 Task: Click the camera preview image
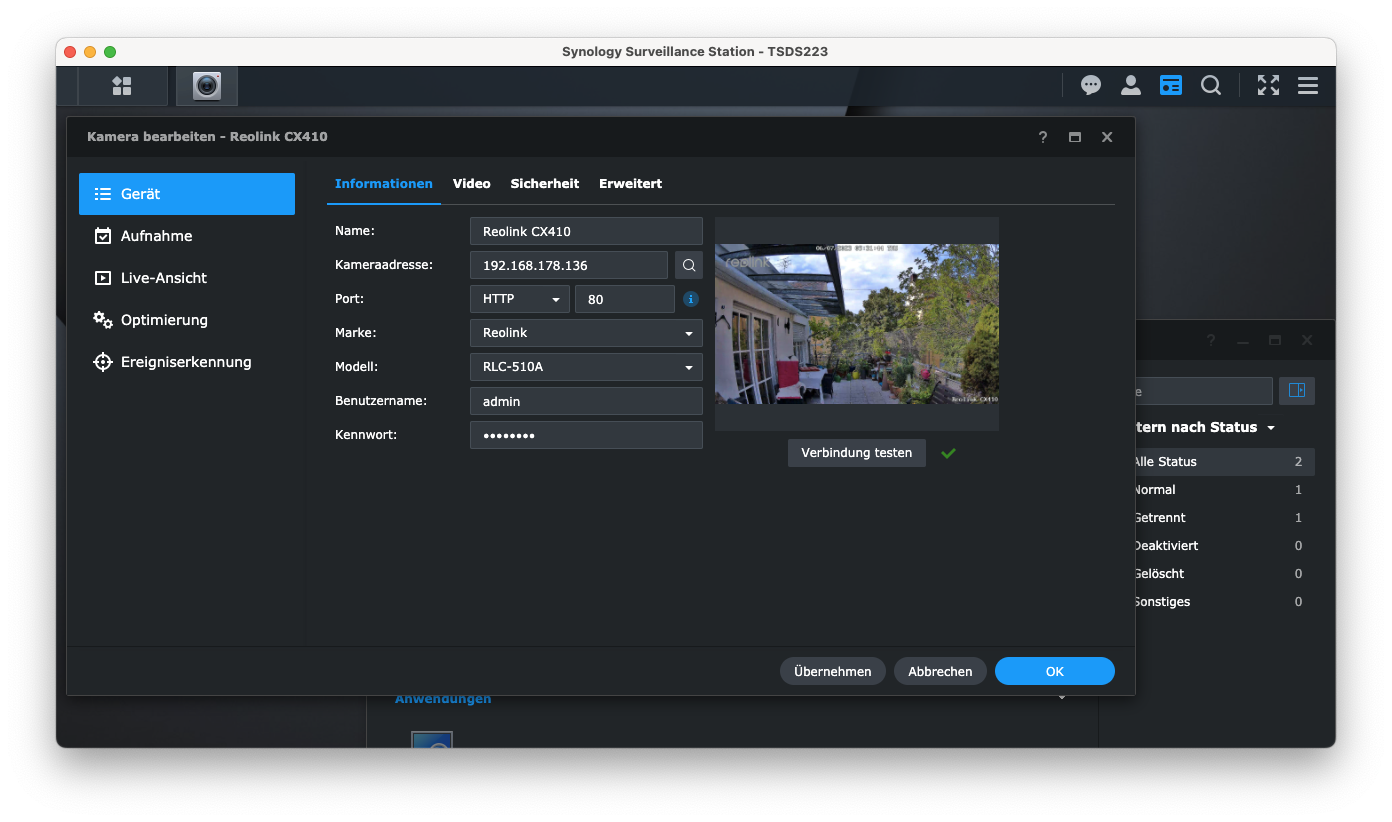(x=856, y=324)
